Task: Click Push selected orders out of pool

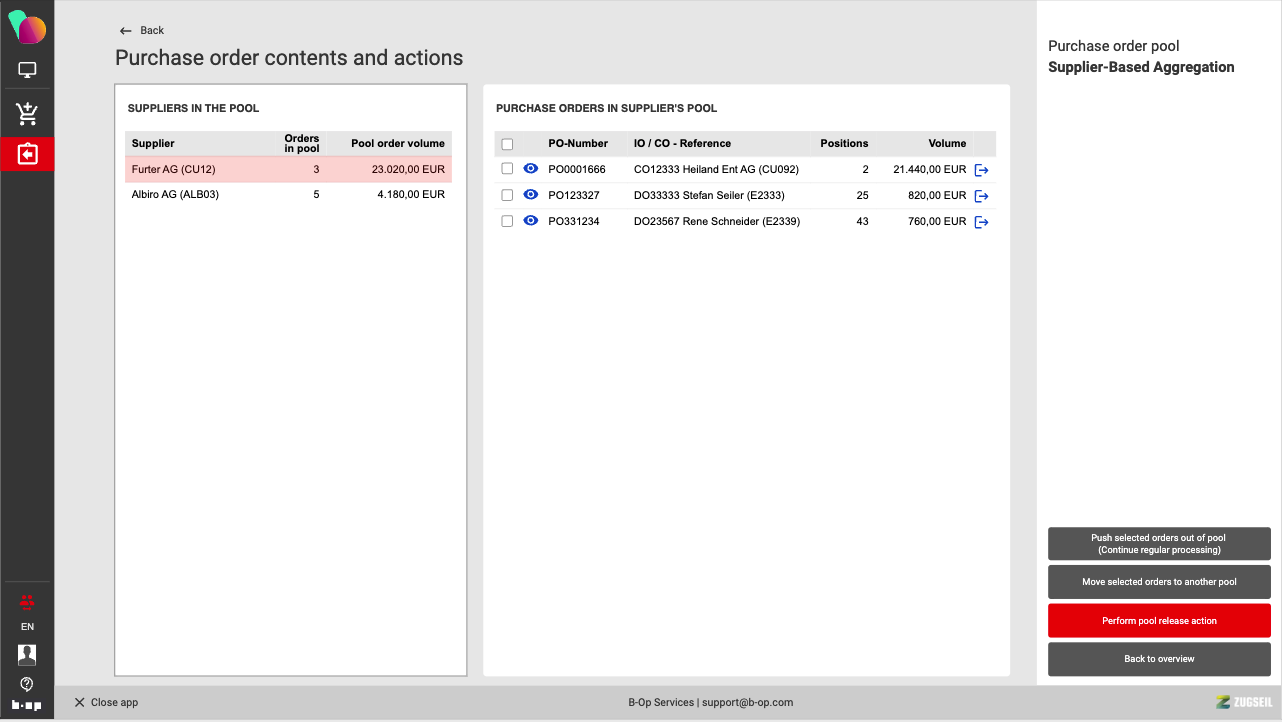Action: click(x=1159, y=544)
